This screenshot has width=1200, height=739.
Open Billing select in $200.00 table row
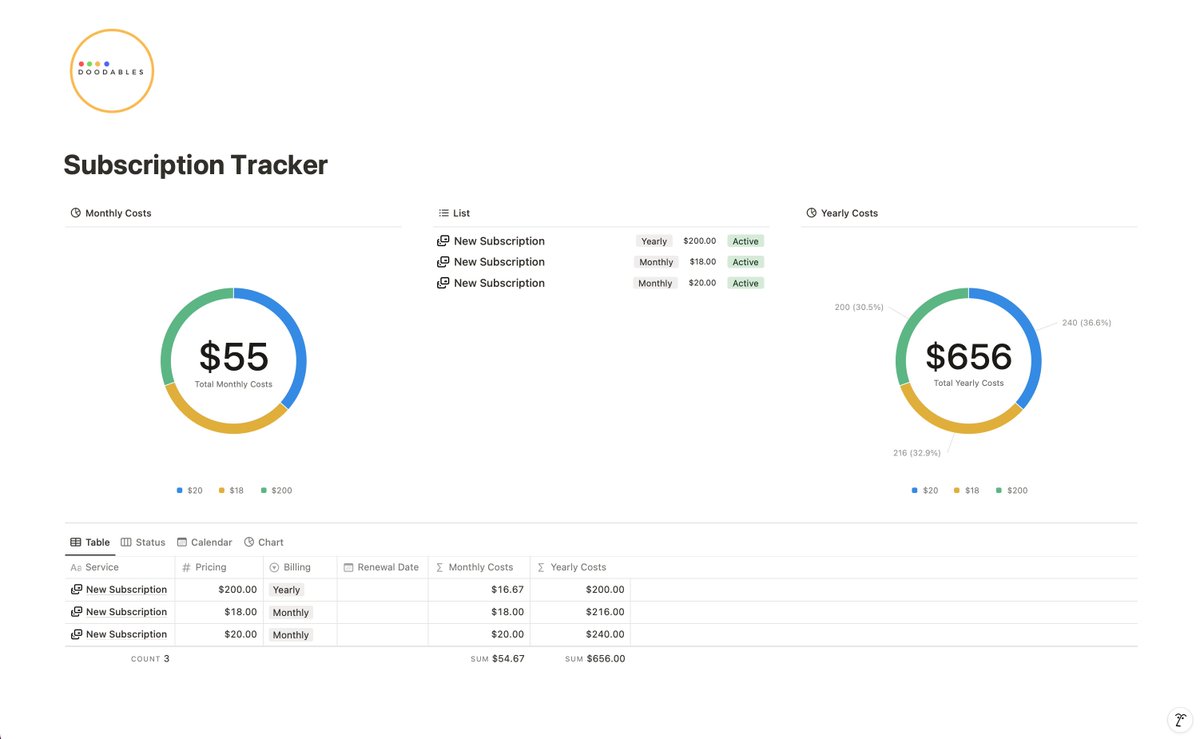click(286, 590)
